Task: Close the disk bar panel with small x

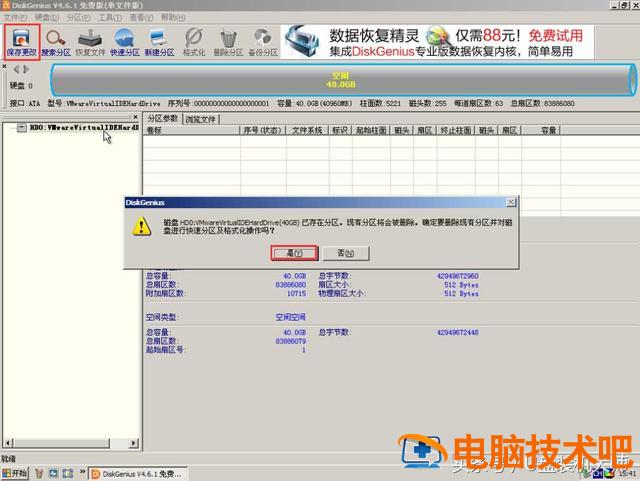Action: [x=4, y=66]
